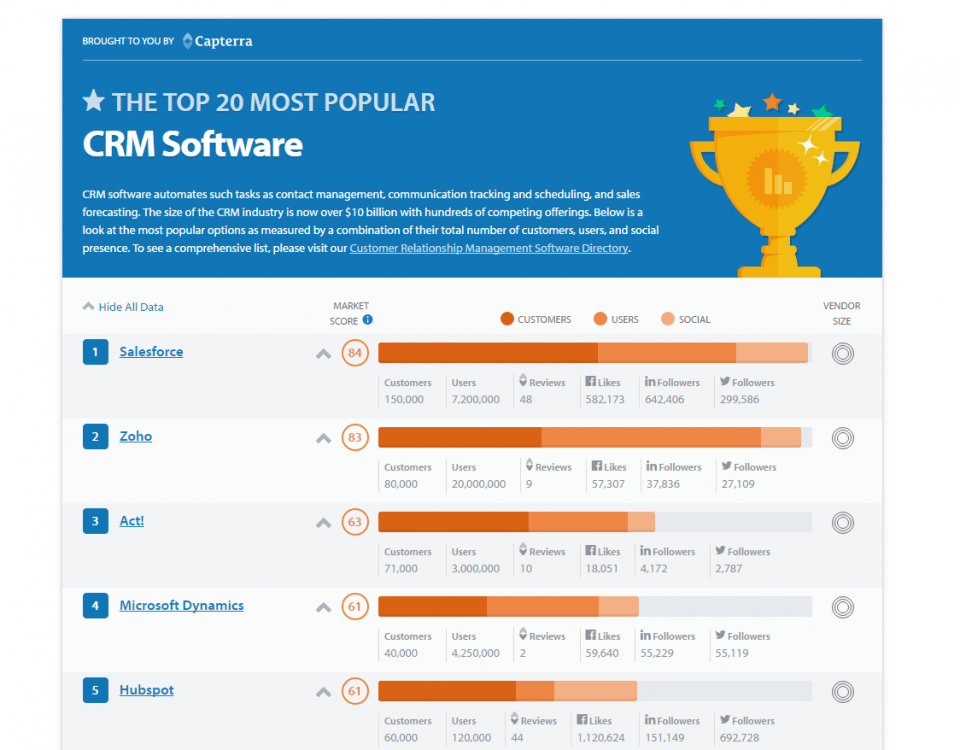Collapse the Salesforce data row chevron

tap(323, 354)
